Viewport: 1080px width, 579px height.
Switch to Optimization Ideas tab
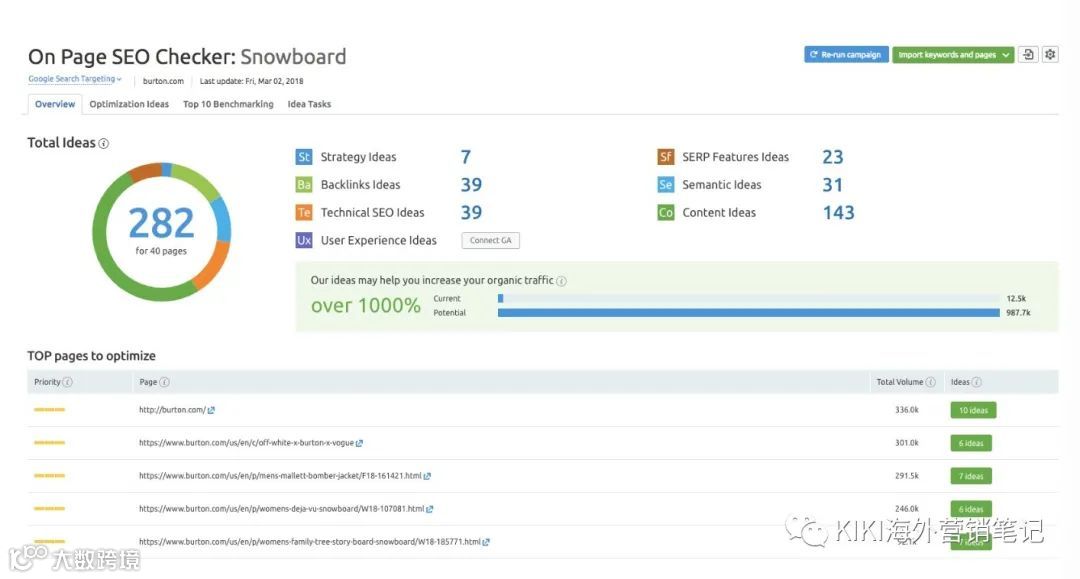(129, 104)
